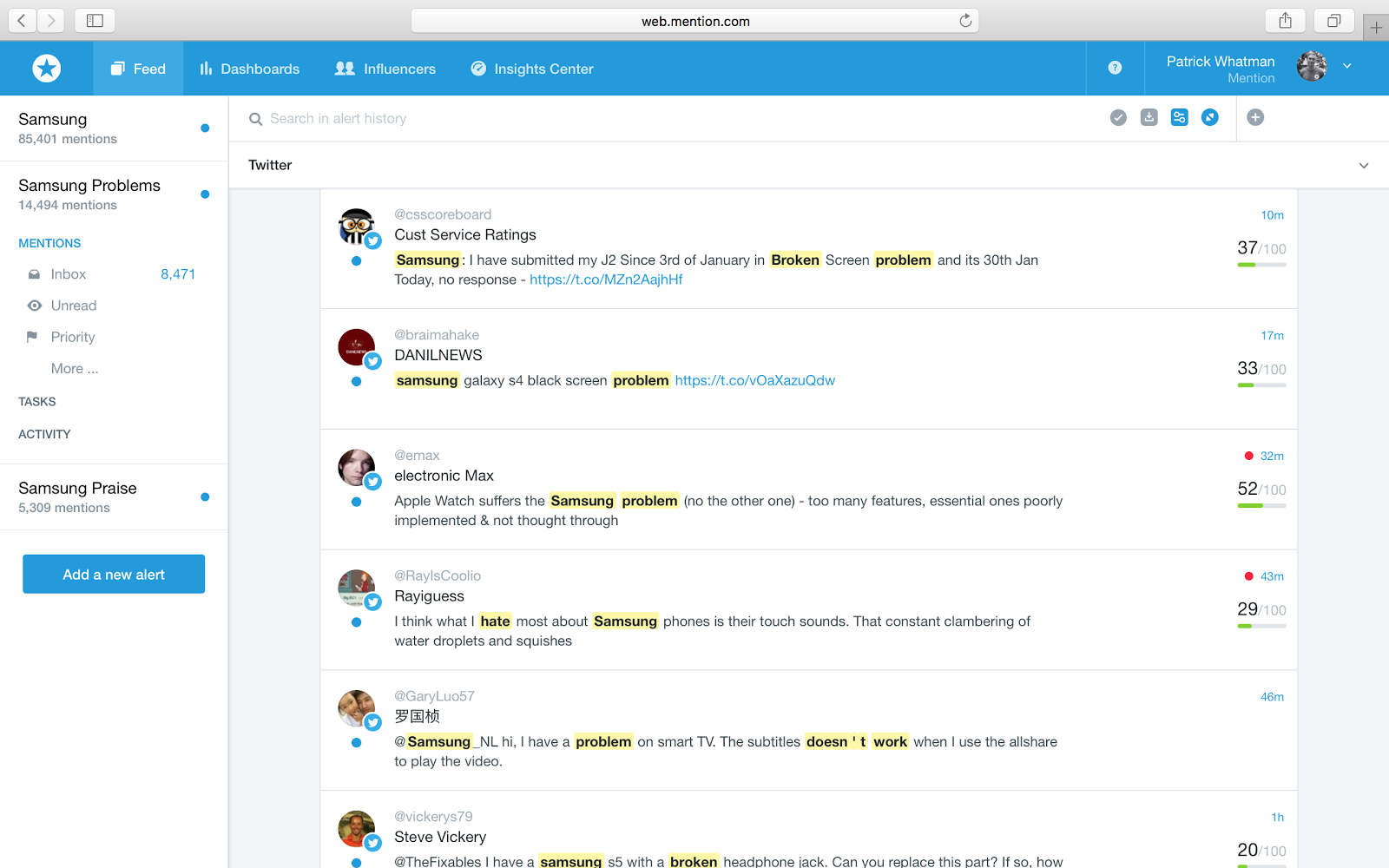Click the 29/100 influence score bar
Screen dimensions: 1389x868
click(1261, 626)
